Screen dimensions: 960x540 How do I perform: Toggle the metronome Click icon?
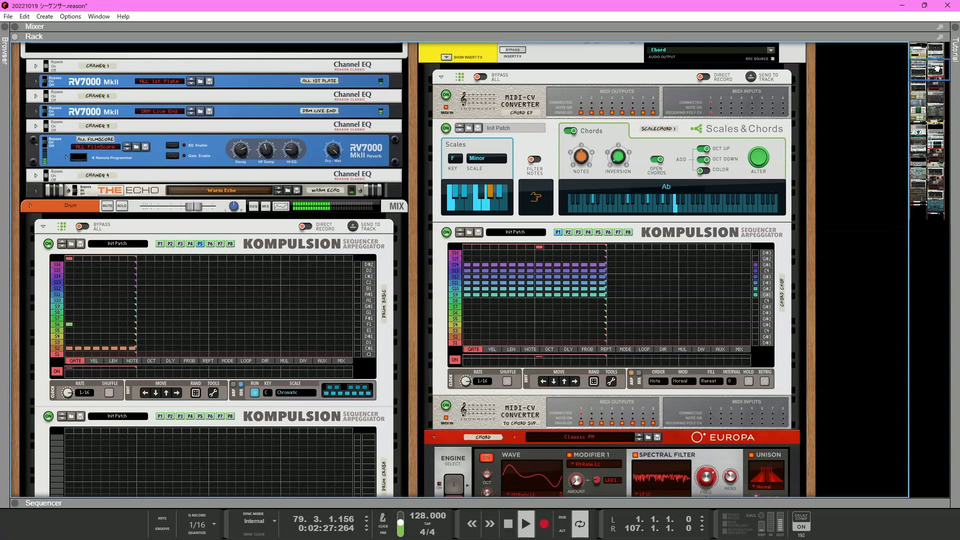click(x=383, y=518)
